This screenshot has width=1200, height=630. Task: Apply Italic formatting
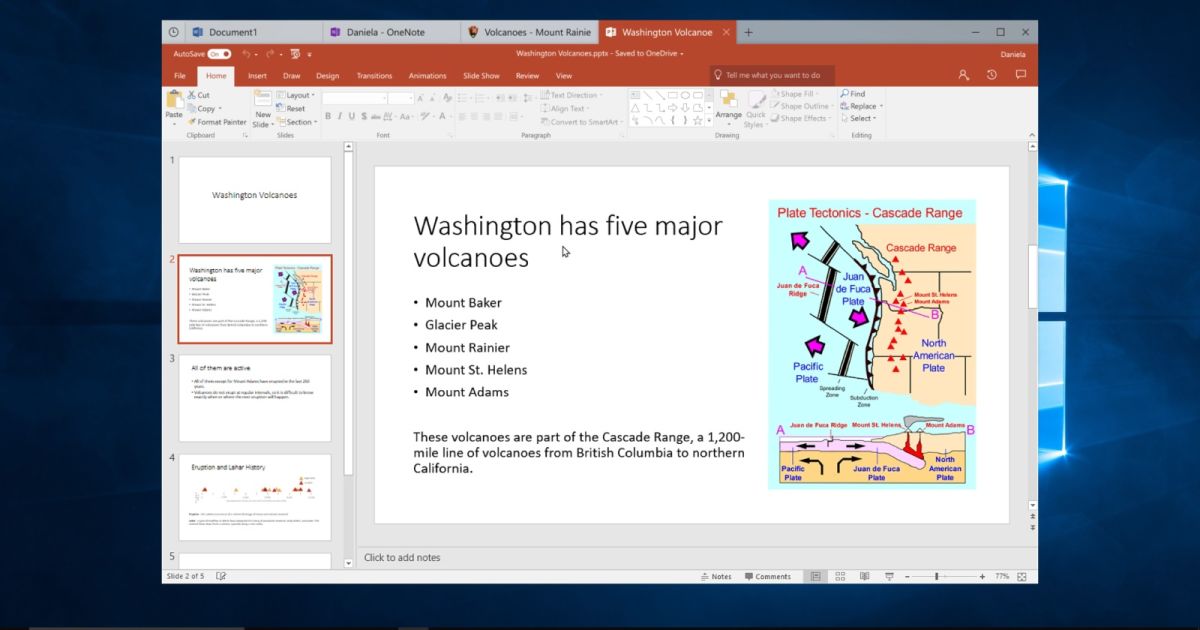(x=339, y=116)
